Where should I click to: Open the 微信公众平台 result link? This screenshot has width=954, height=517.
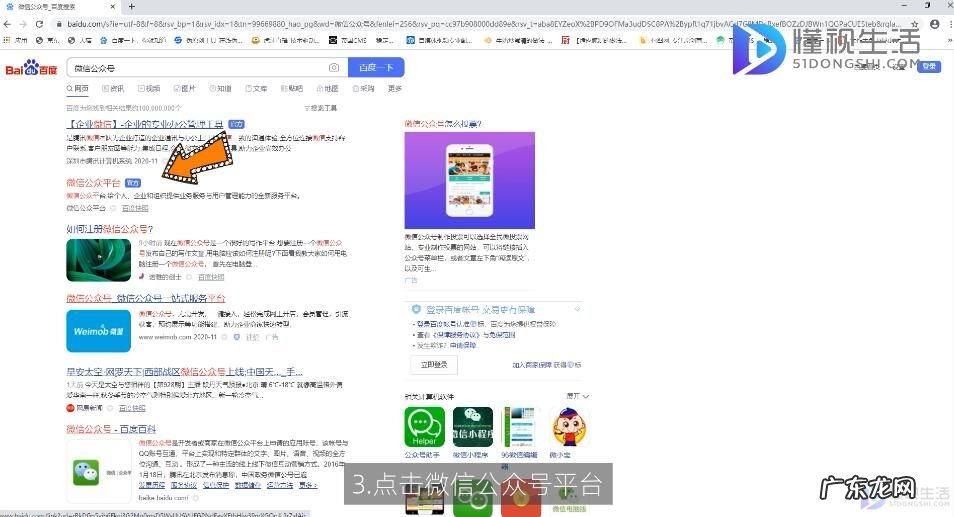point(94,182)
